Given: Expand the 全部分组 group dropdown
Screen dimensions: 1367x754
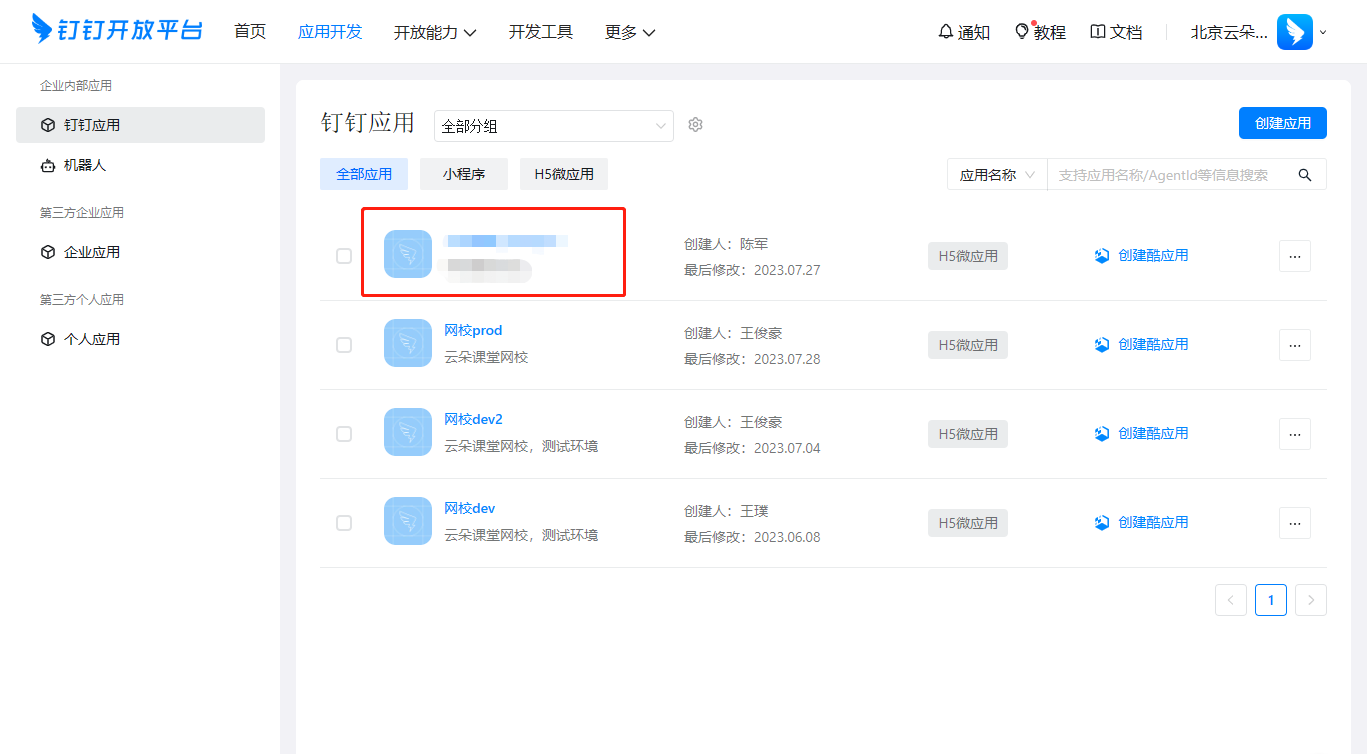Looking at the screenshot, I should click(553, 126).
